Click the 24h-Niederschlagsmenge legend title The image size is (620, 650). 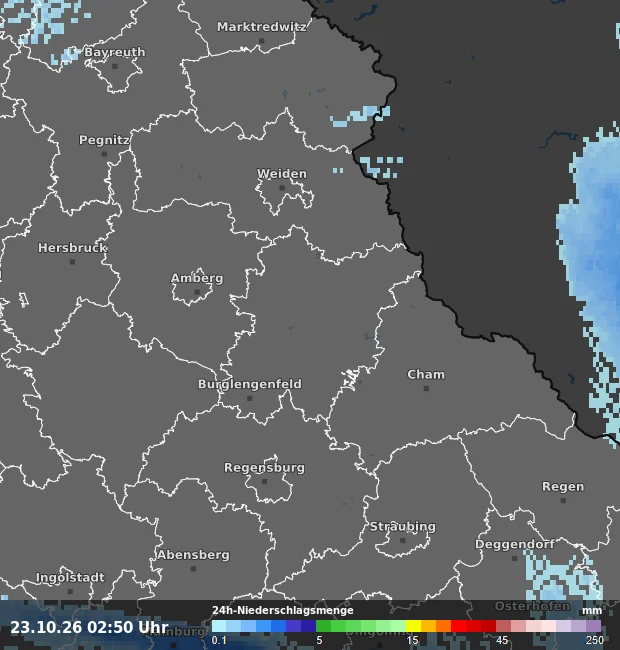[283, 610]
